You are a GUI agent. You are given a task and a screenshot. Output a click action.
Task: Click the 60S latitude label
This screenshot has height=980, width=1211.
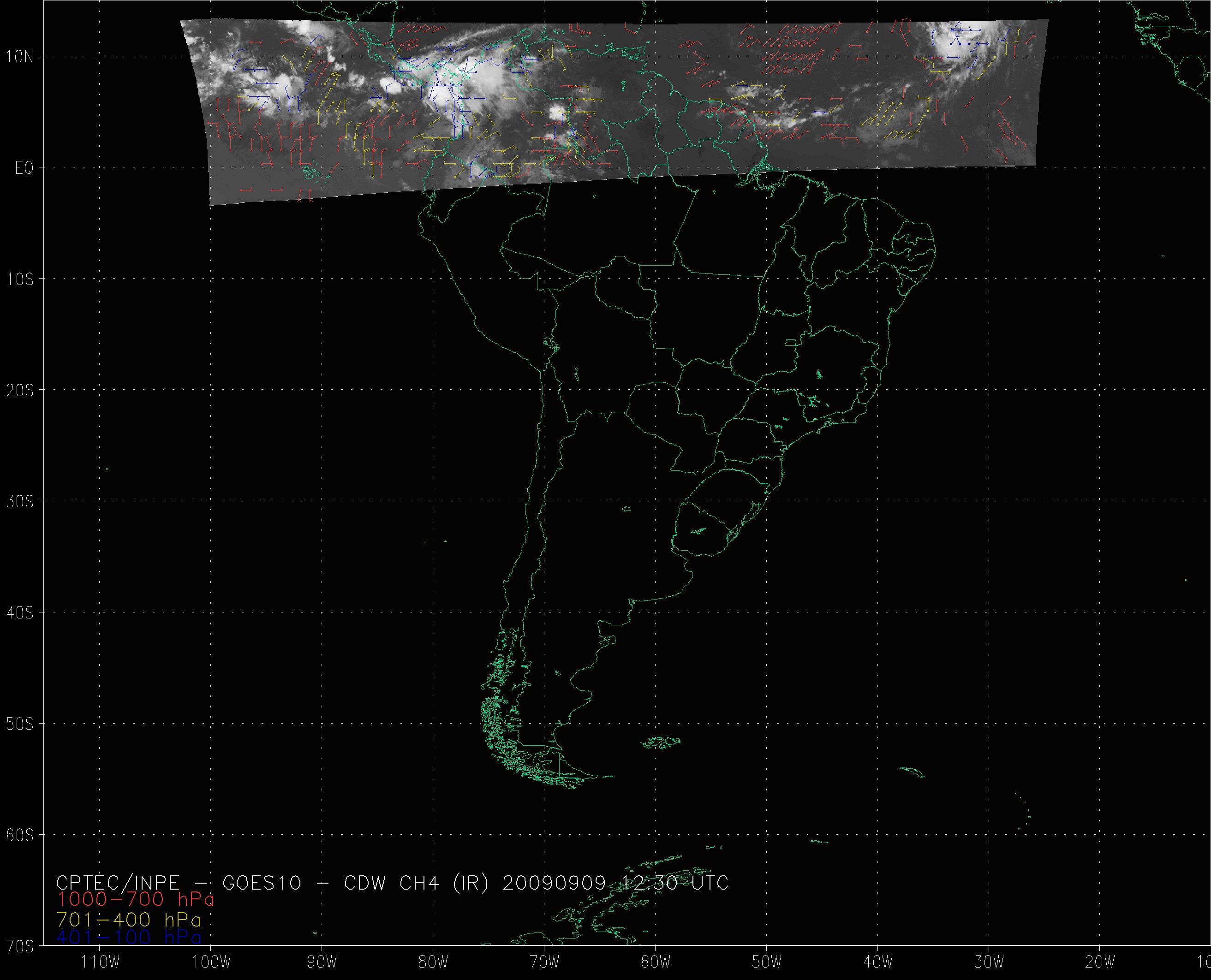point(19,836)
